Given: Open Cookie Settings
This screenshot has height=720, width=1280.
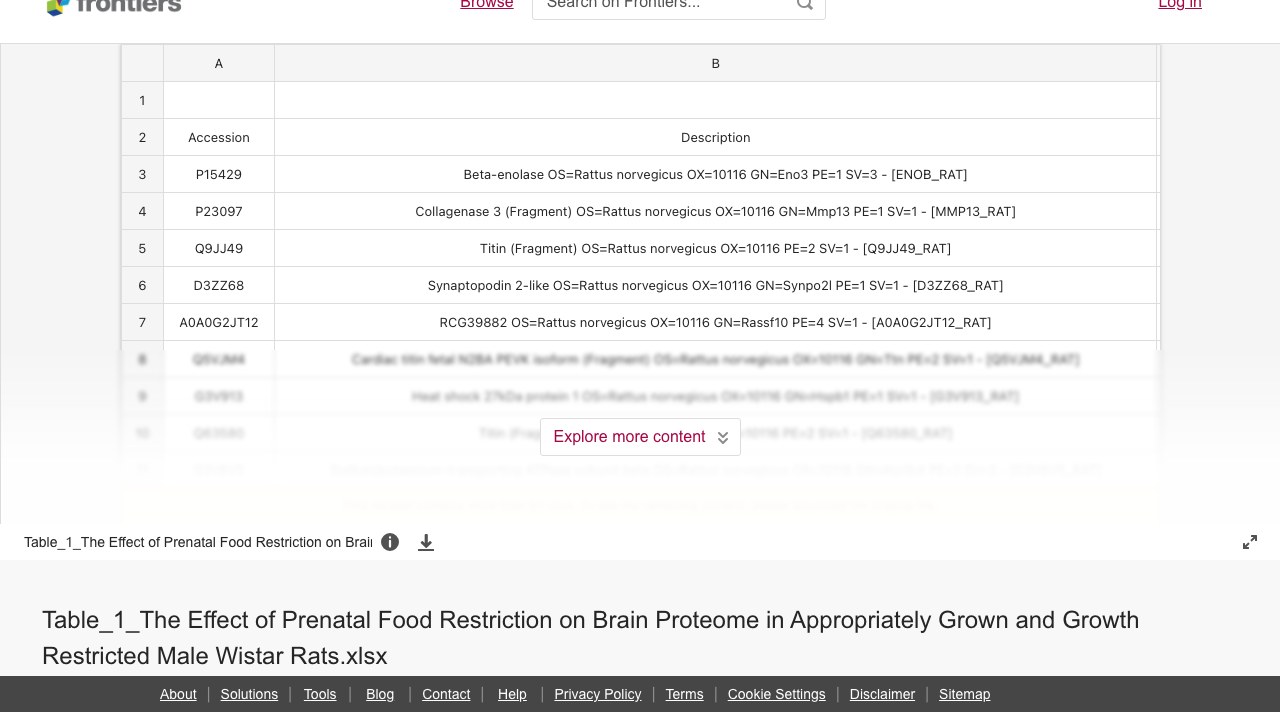Looking at the screenshot, I should click(777, 694).
